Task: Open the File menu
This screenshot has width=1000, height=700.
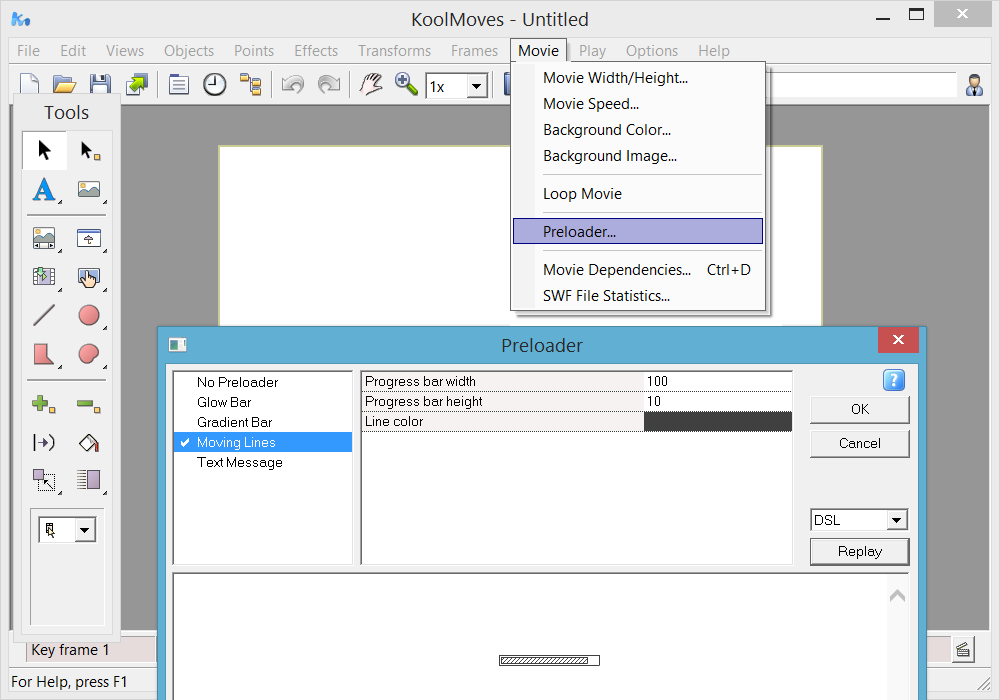Action: click(x=28, y=50)
